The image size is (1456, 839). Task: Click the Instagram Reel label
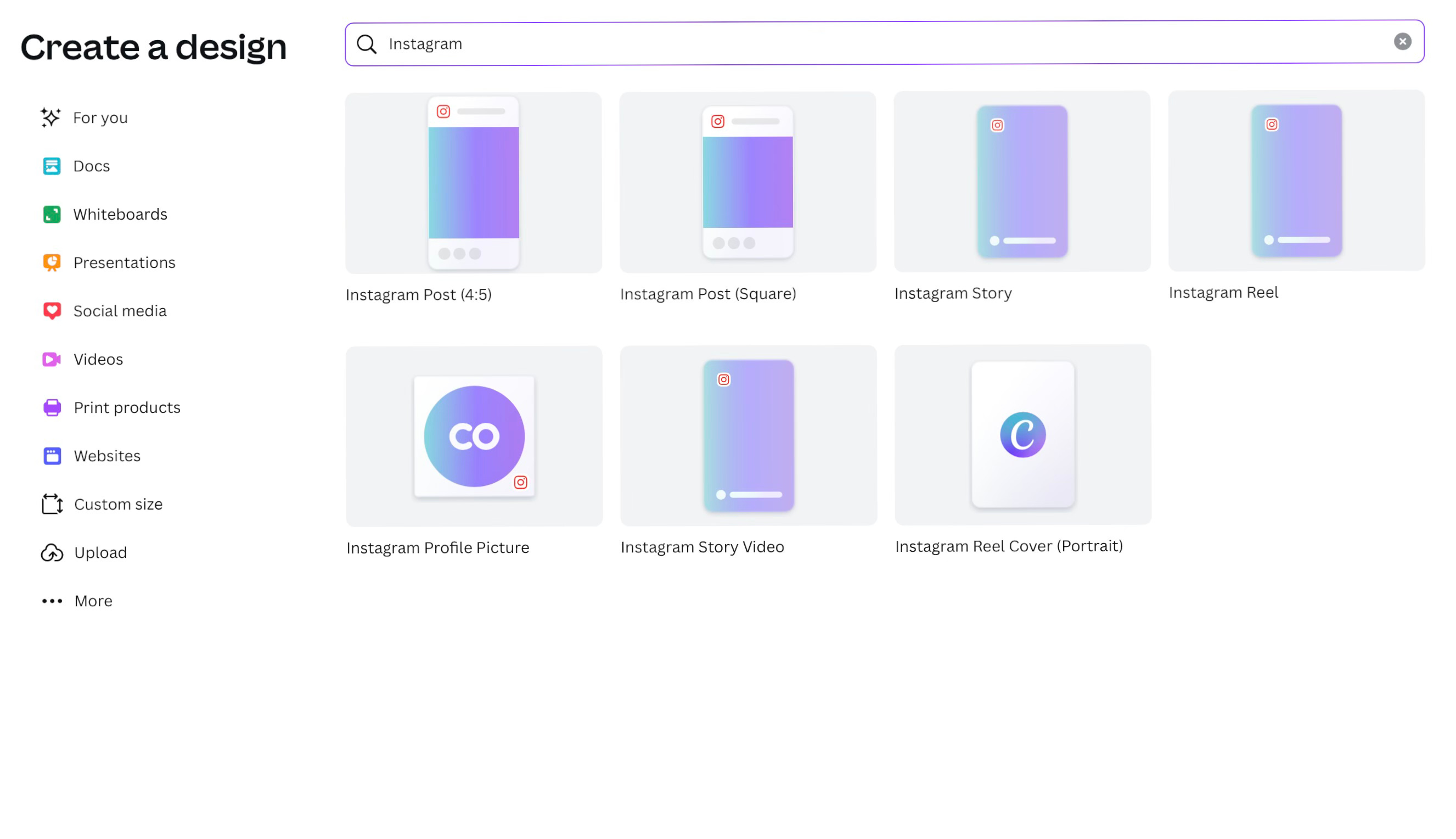pos(1223,293)
